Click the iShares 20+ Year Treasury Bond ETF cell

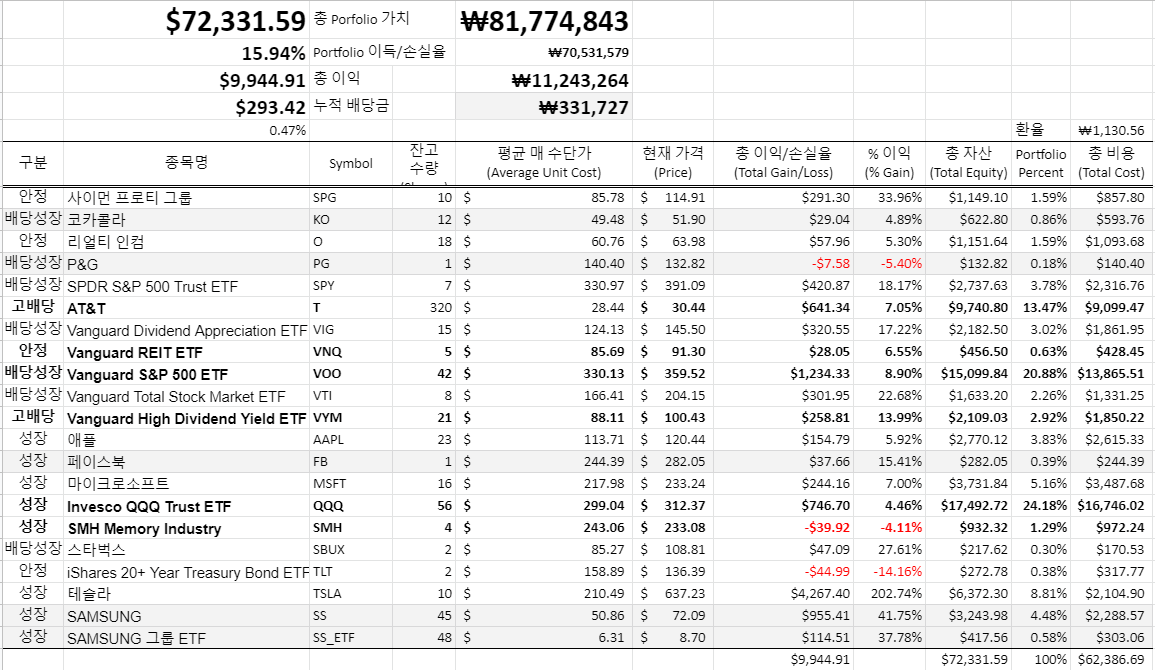186,572
